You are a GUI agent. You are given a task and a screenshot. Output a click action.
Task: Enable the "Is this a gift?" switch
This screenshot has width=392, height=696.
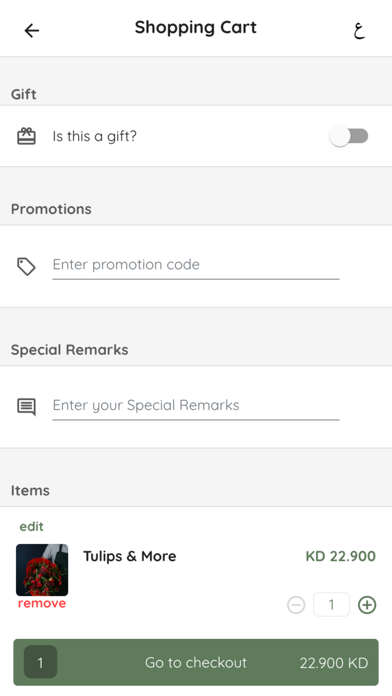[x=349, y=136]
